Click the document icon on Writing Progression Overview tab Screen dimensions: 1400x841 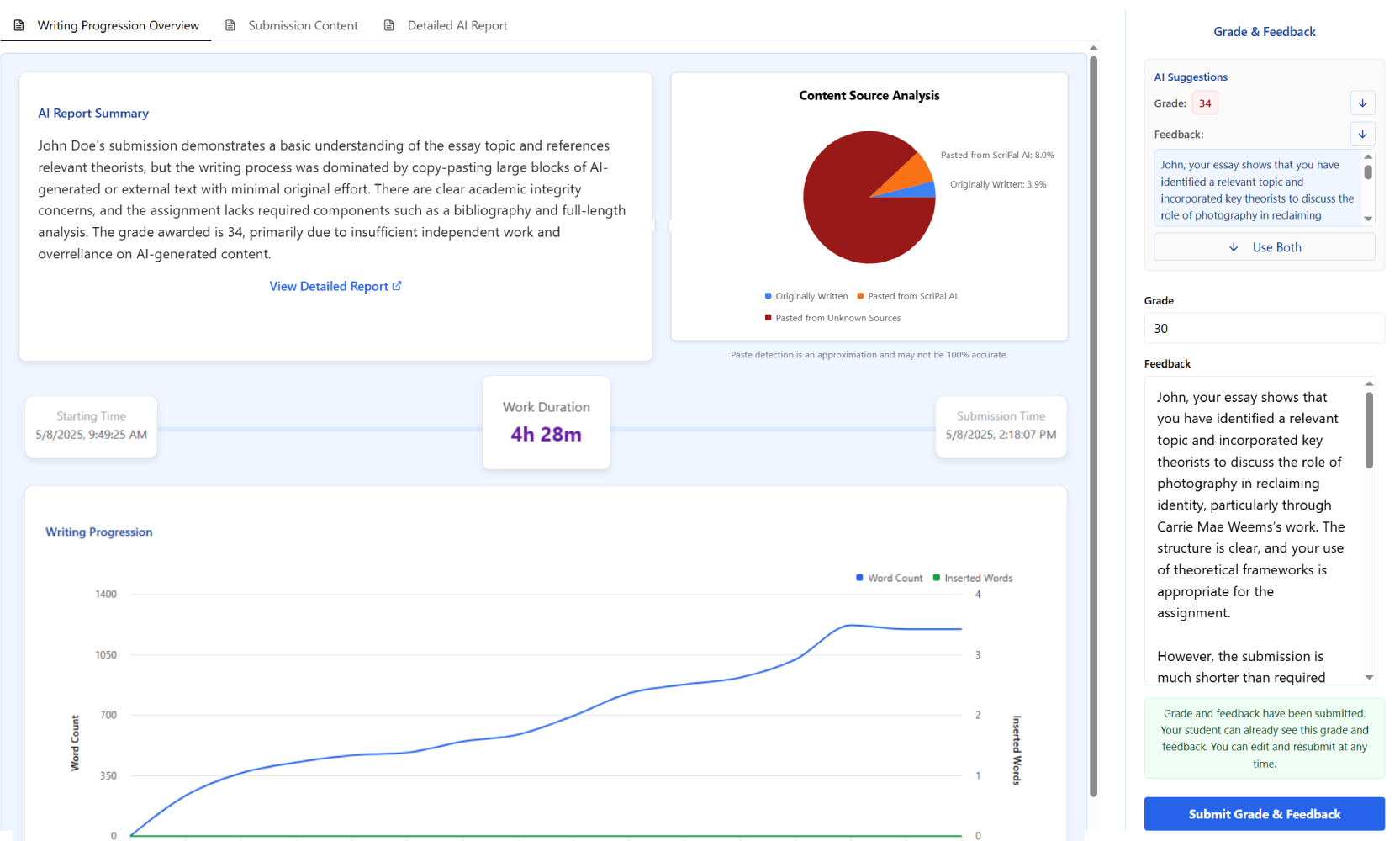pyautogui.click(x=18, y=25)
